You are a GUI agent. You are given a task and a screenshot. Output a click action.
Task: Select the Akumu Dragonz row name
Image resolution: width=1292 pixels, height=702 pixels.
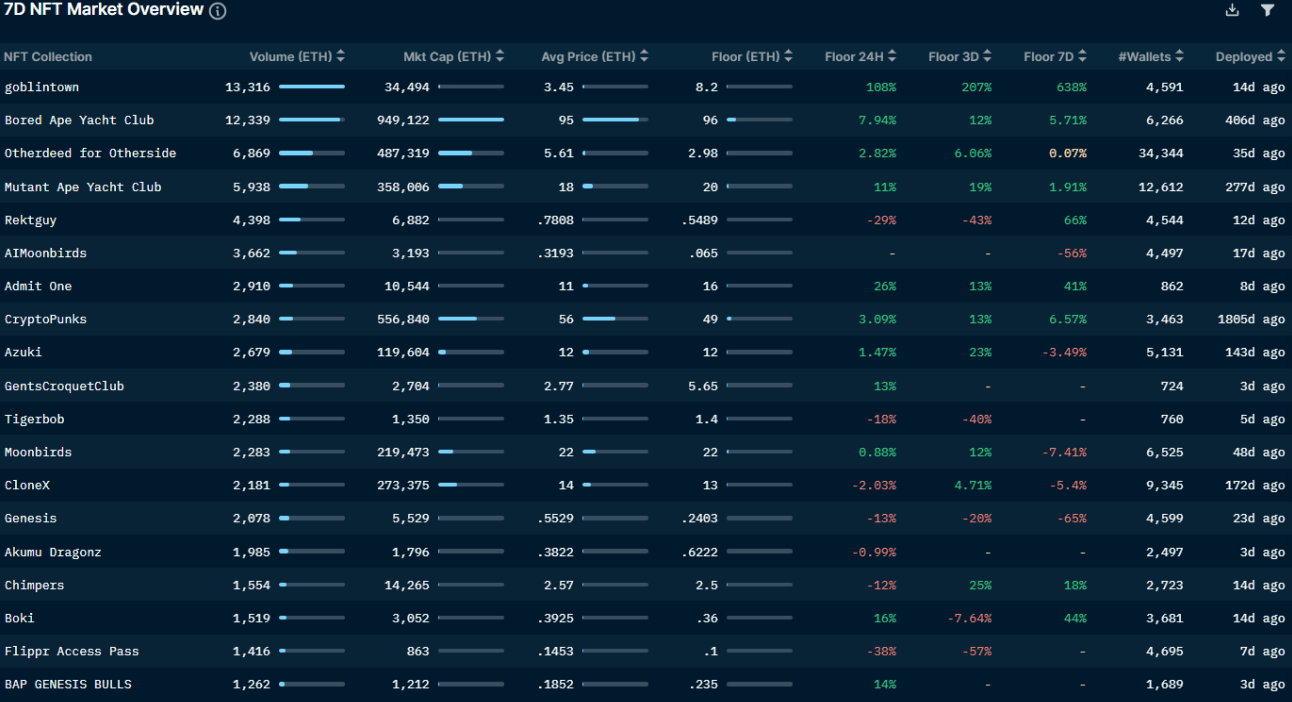click(53, 552)
